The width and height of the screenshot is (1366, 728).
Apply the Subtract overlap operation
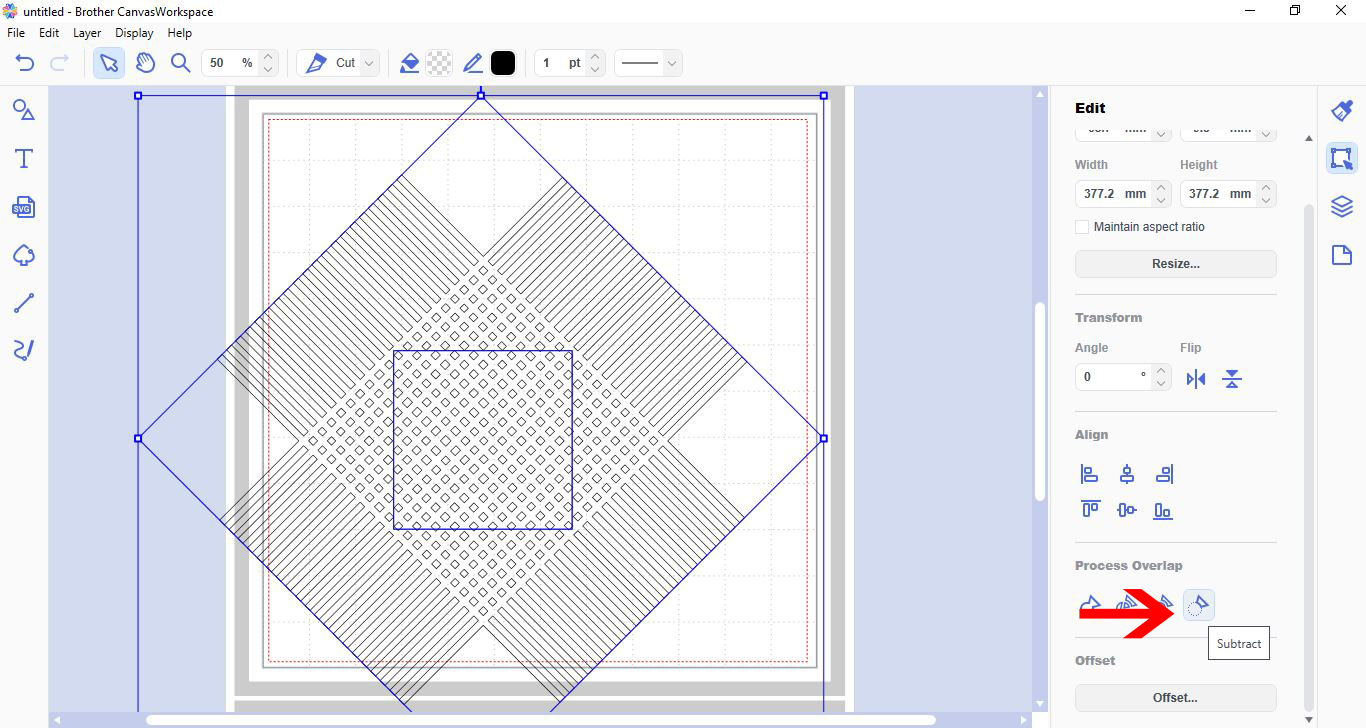(x=1199, y=604)
